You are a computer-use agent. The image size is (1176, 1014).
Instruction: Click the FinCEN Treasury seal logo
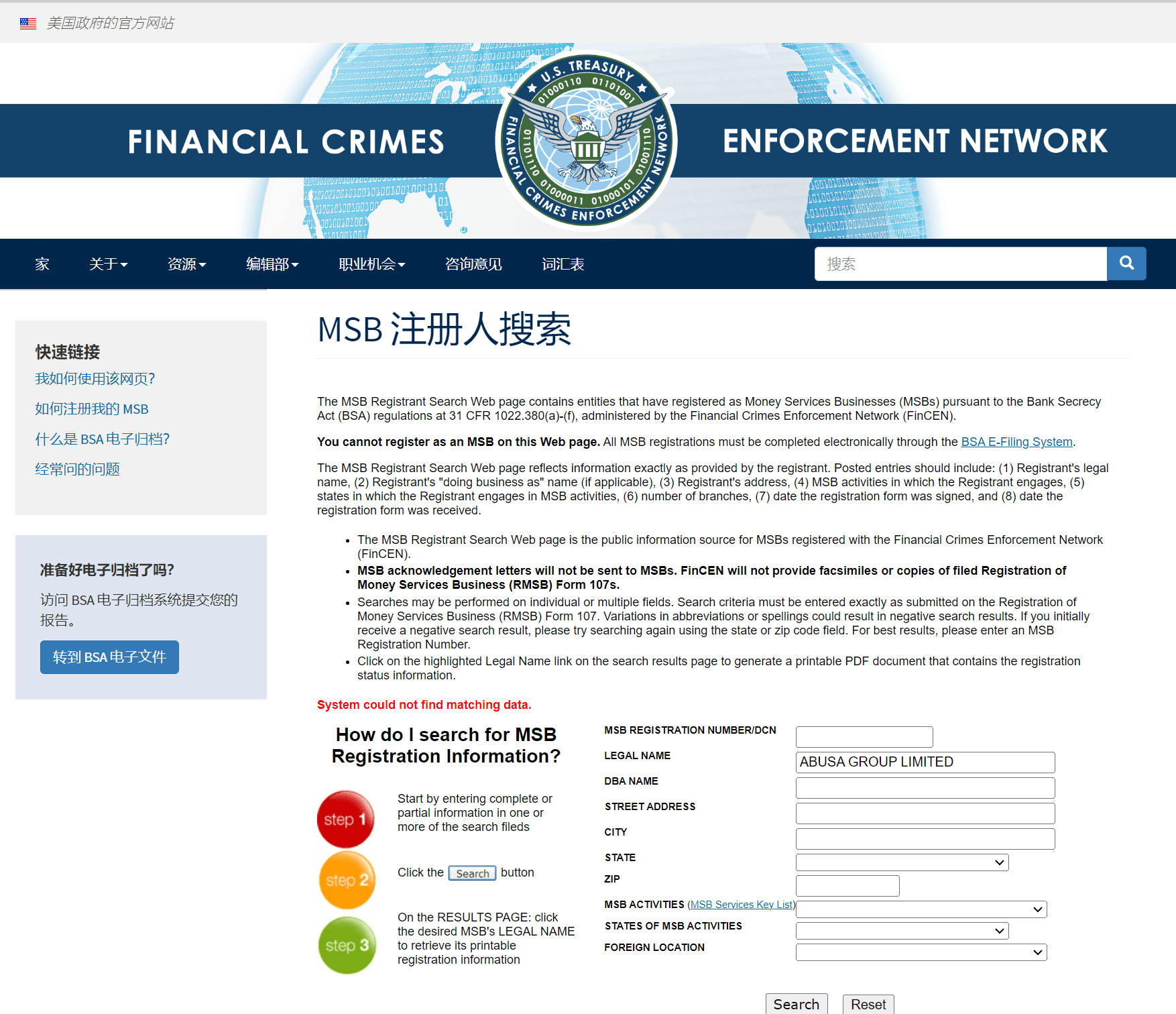(x=587, y=141)
